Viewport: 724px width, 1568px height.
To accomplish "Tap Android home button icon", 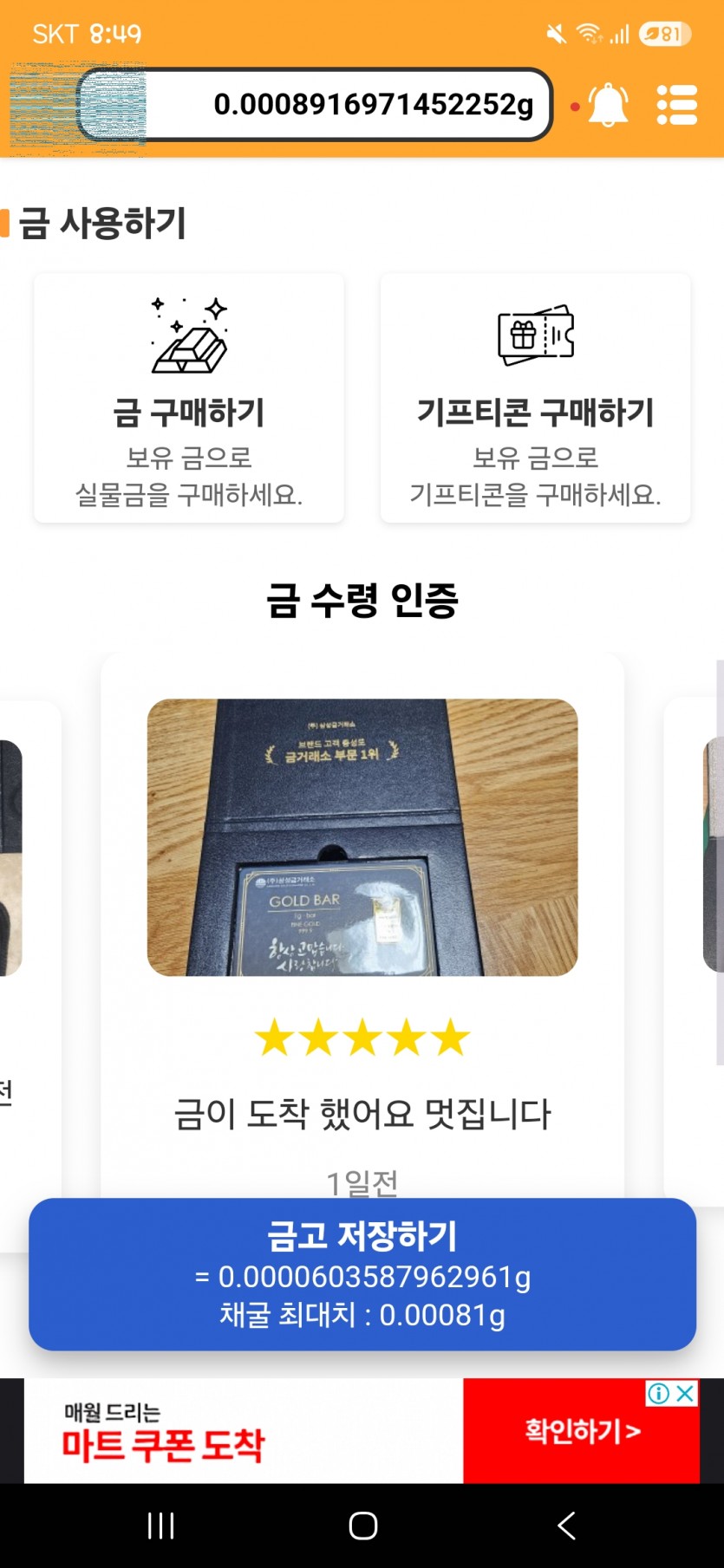I will pyautogui.click(x=362, y=1526).
